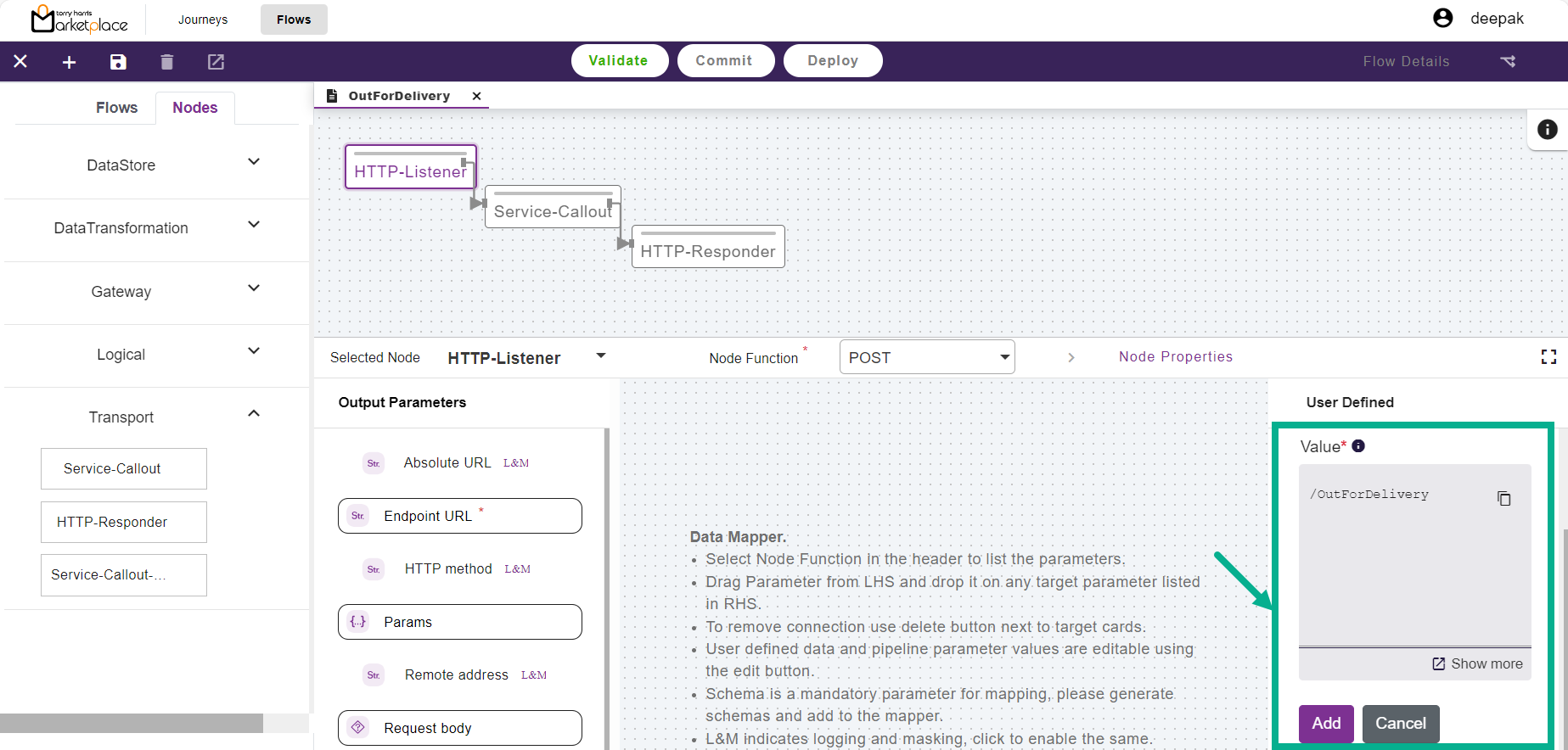This screenshot has width=1568, height=750.
Task: Click the trash delete icon in toolbar
Action: click(166, 62)
